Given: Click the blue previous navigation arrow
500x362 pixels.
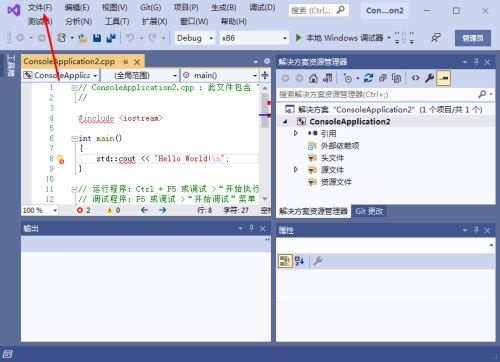Looking at the screenshot, I should click(x=144, y=210).
